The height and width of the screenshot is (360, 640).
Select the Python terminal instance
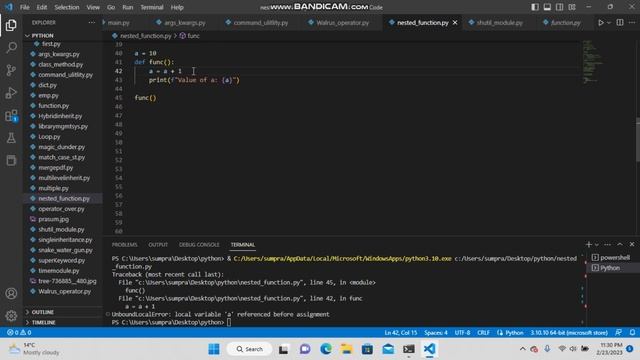pos(611,268)
